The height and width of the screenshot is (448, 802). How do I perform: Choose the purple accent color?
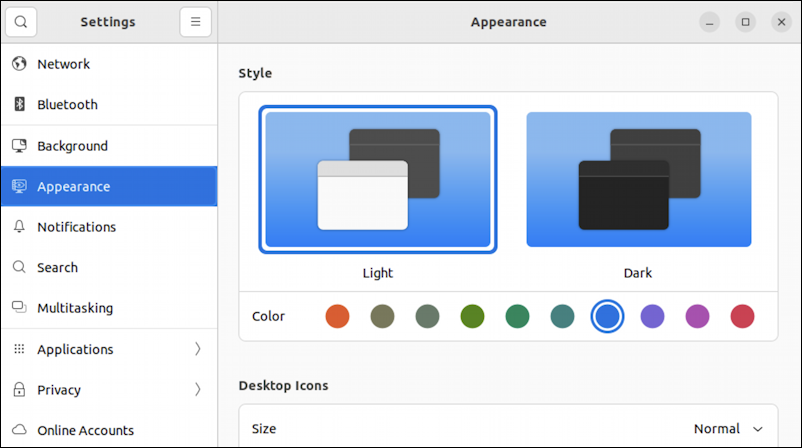point(653,316)
